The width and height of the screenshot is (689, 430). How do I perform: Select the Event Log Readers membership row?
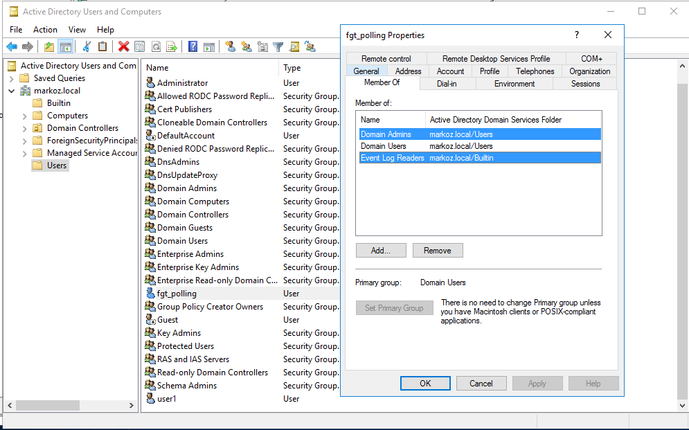point(480,158)
